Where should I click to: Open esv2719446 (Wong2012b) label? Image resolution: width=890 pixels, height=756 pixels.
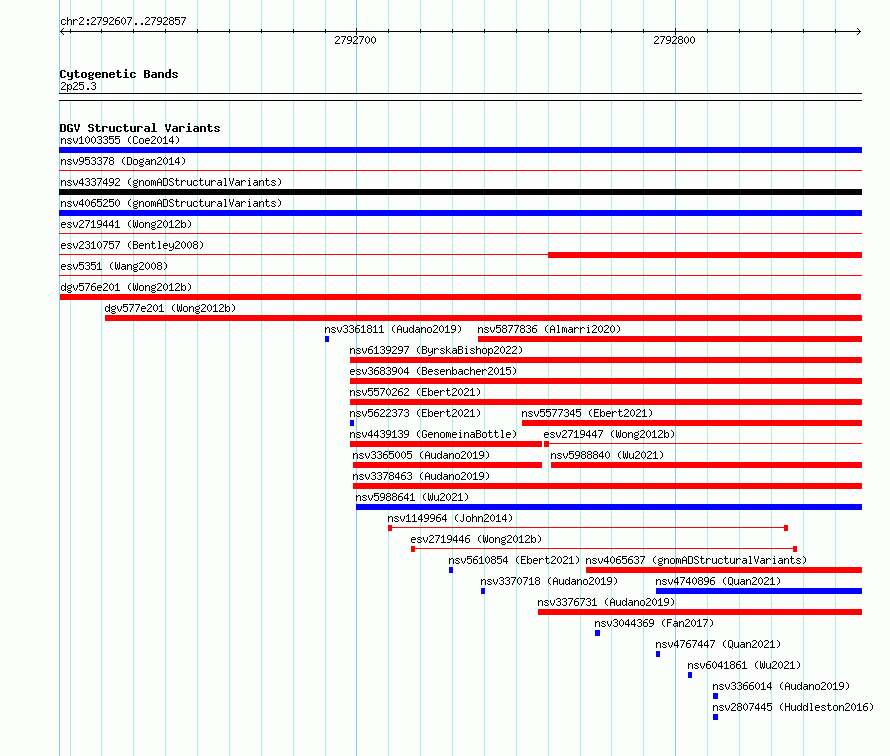click(x=476, y=539)
